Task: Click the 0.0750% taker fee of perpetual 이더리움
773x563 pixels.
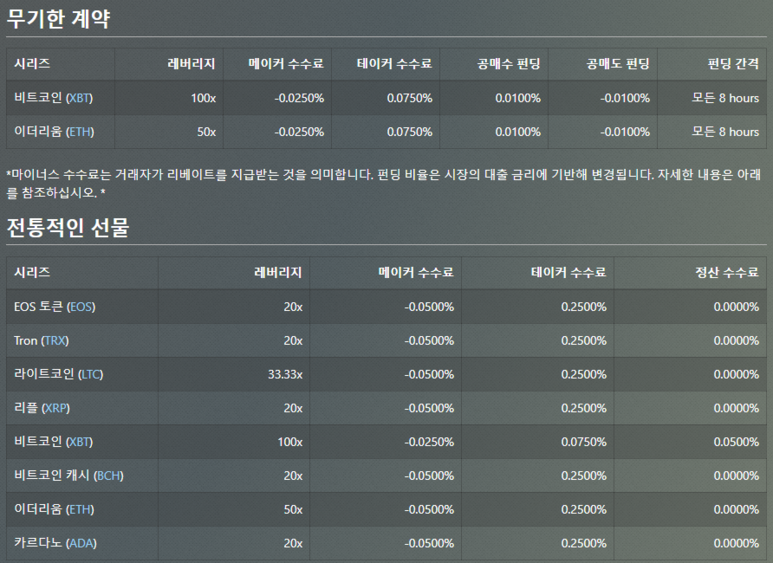Action: pyautogui.click(x=409, y=132)
